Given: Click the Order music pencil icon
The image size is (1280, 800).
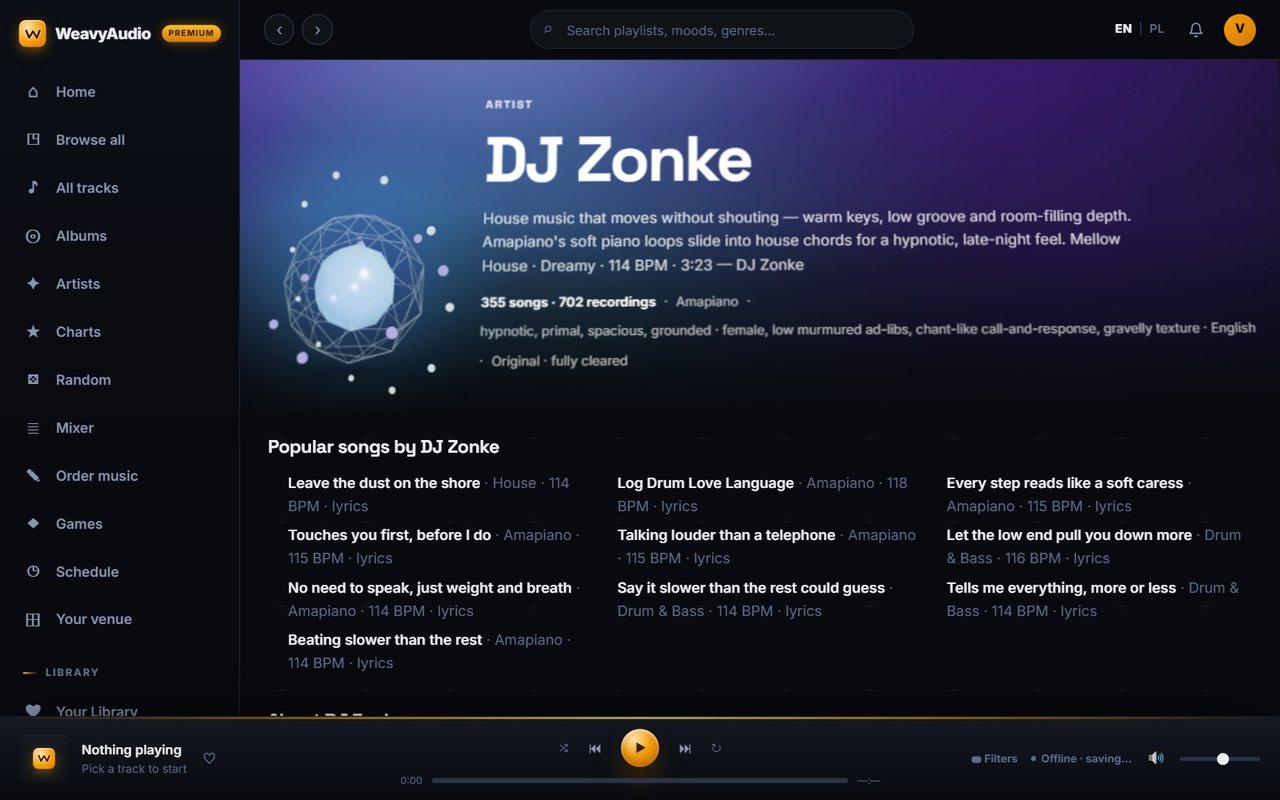Looking at the screenshot, I should [33, 476].
